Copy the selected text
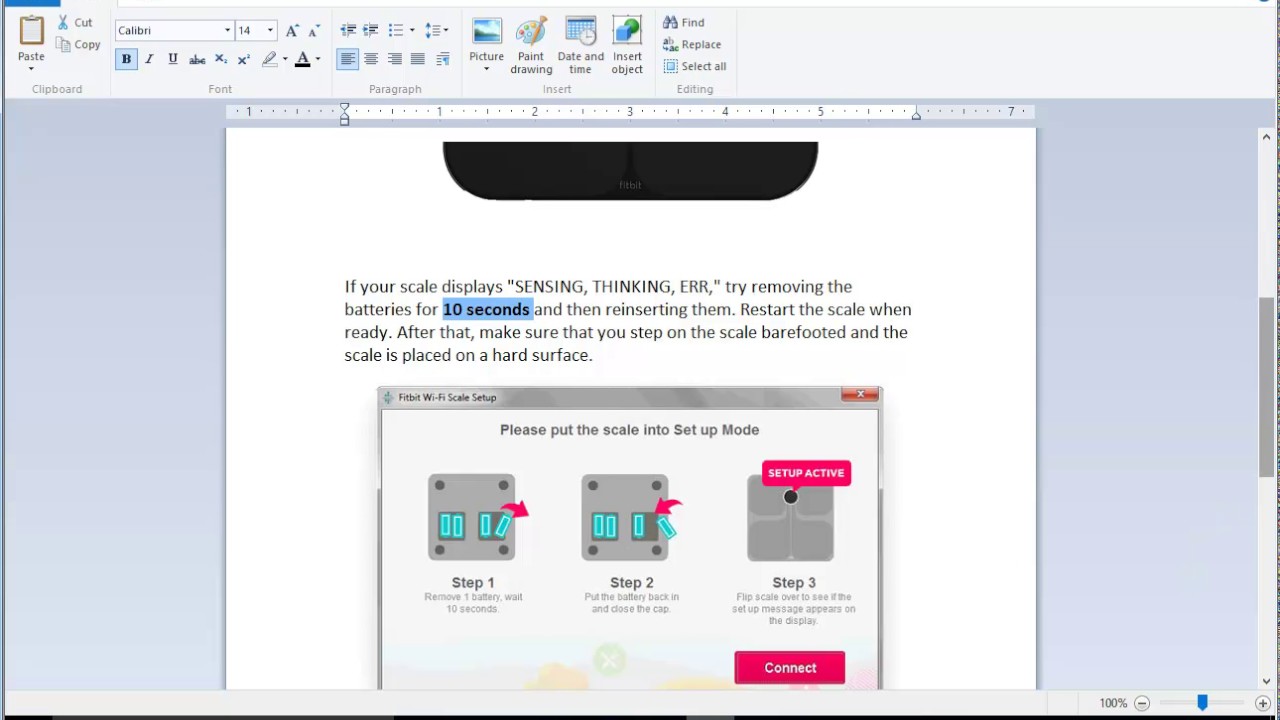Image resolution: width=1280 pixels, height=720 pixels. point(78,44)
